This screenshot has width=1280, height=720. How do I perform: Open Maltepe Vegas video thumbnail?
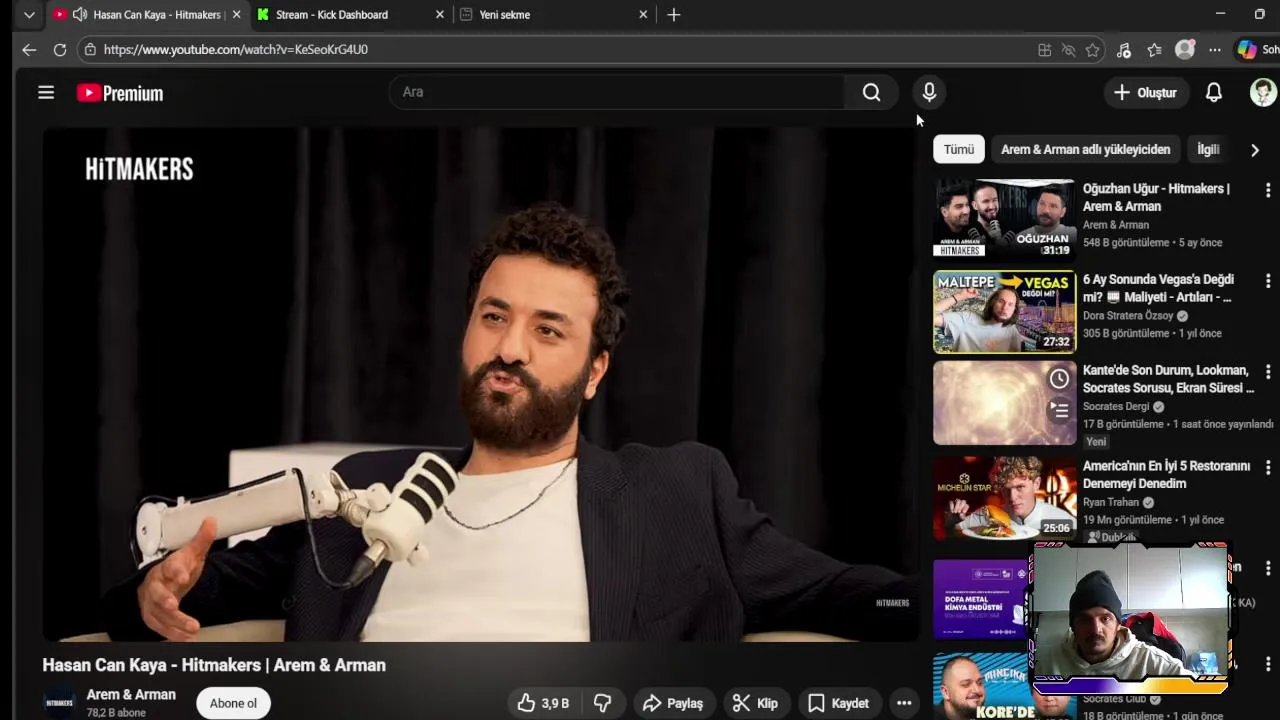(1004, 312)
